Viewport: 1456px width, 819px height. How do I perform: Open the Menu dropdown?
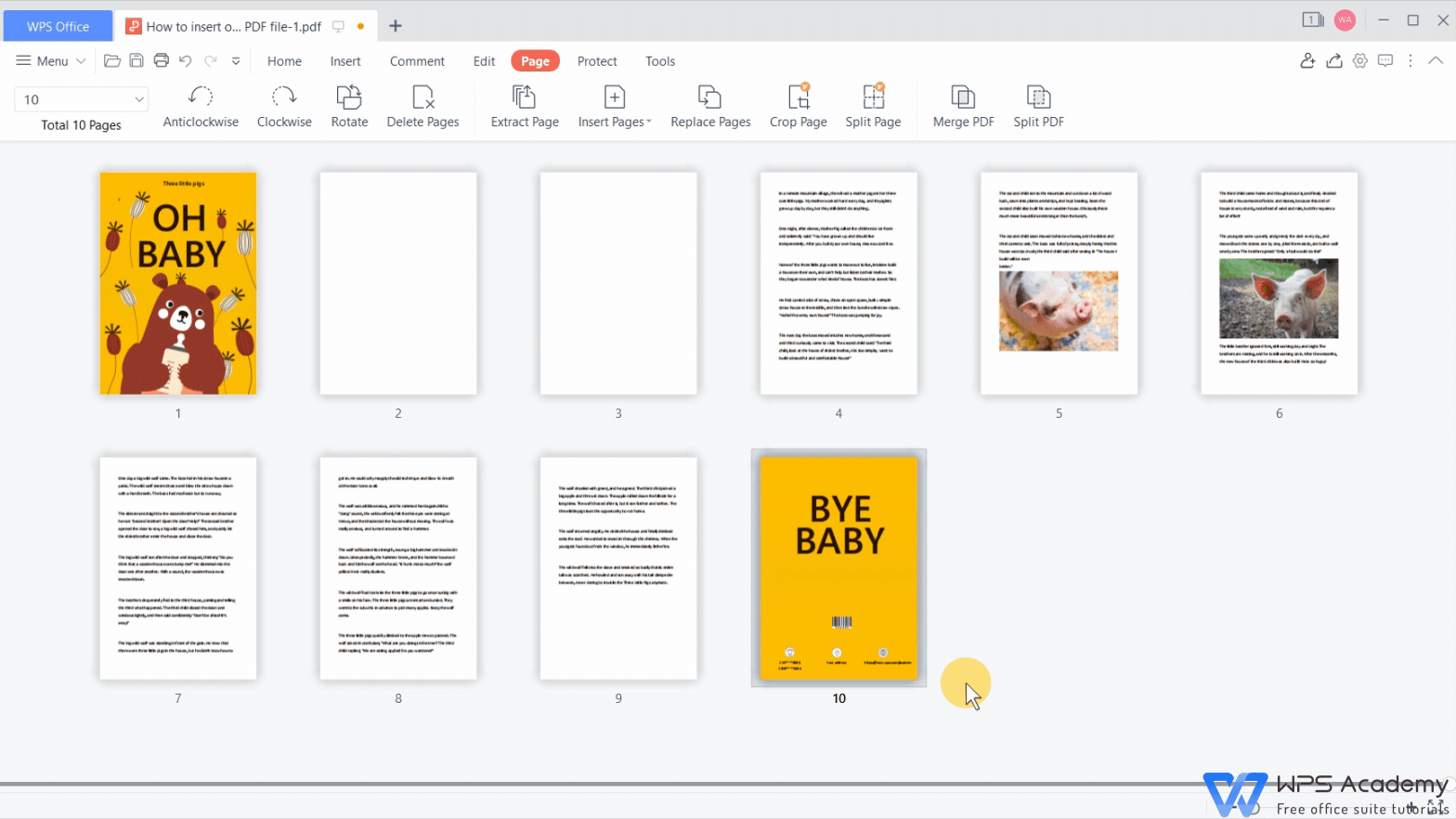(51, 60)
